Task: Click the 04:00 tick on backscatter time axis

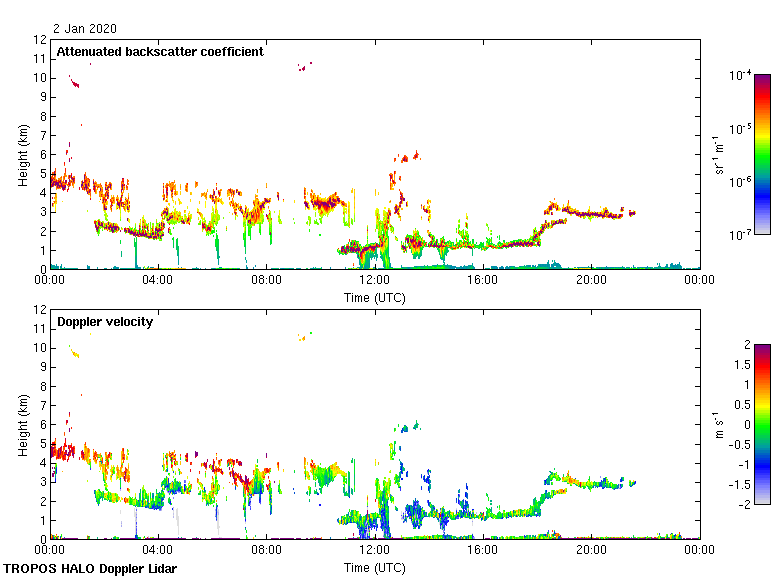Action: point(158,281)
